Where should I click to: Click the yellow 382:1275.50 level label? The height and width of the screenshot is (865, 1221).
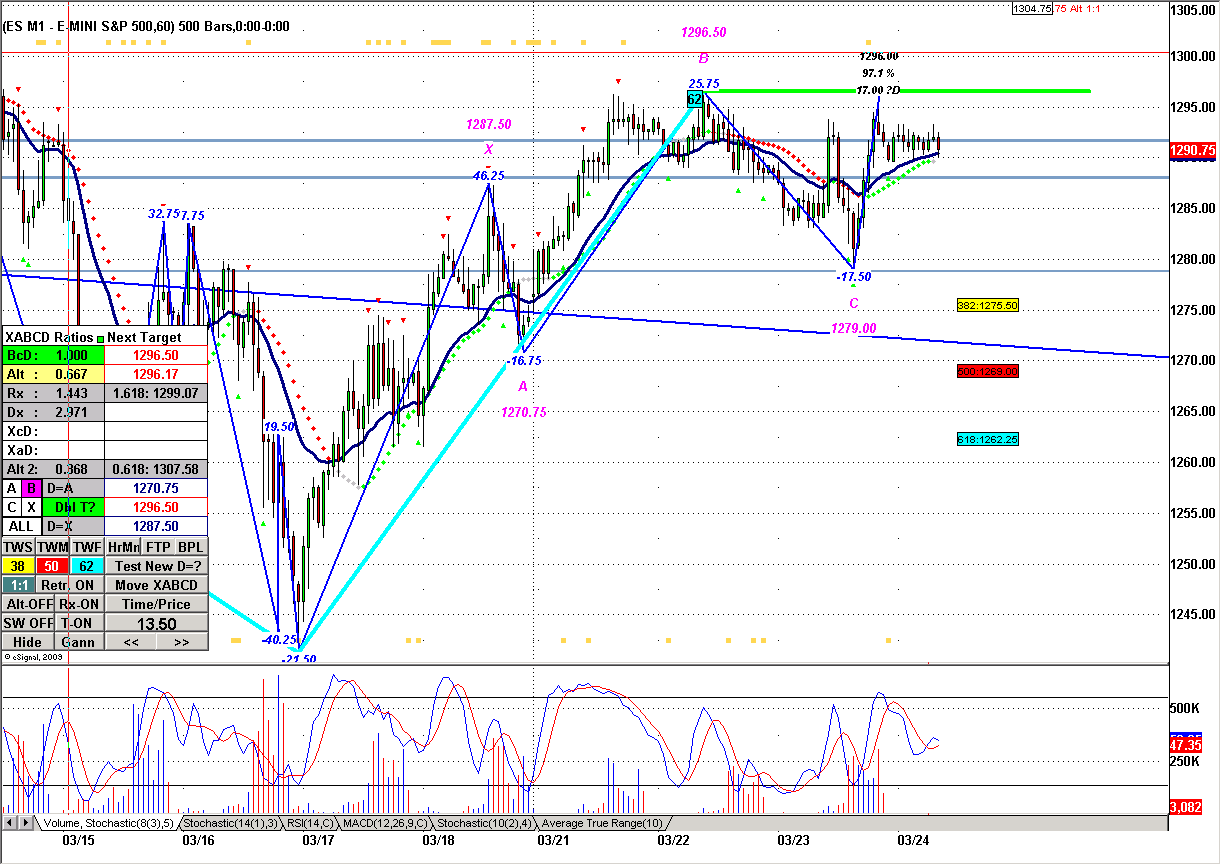987,306
